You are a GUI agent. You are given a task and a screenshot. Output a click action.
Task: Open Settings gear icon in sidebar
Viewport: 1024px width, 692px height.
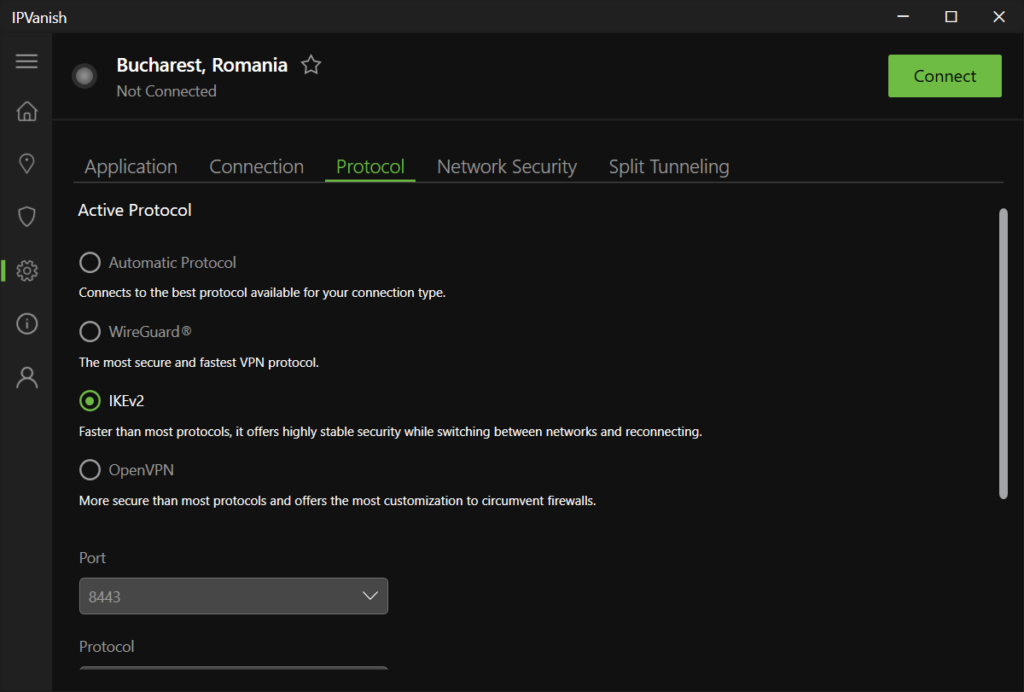coord(27,270)
